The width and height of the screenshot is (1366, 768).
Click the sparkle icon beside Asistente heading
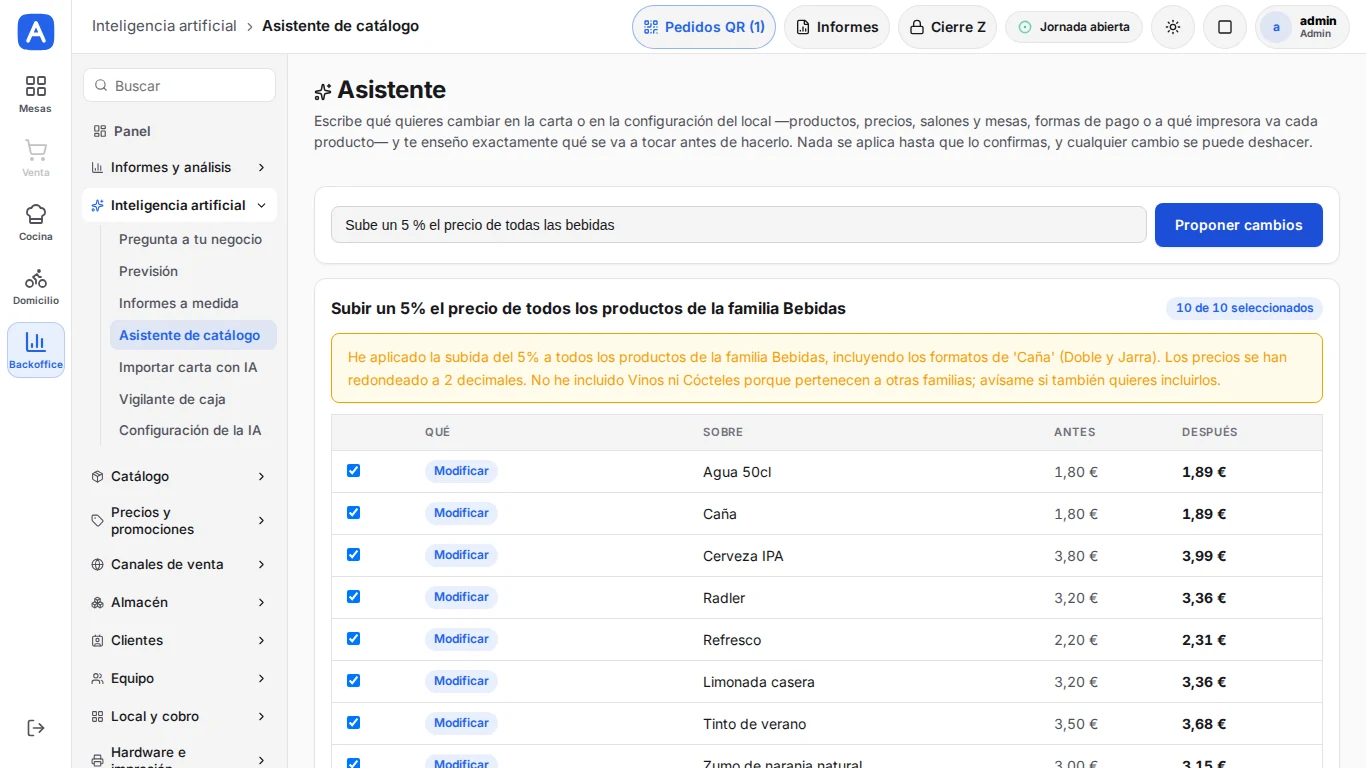(323, 92)
